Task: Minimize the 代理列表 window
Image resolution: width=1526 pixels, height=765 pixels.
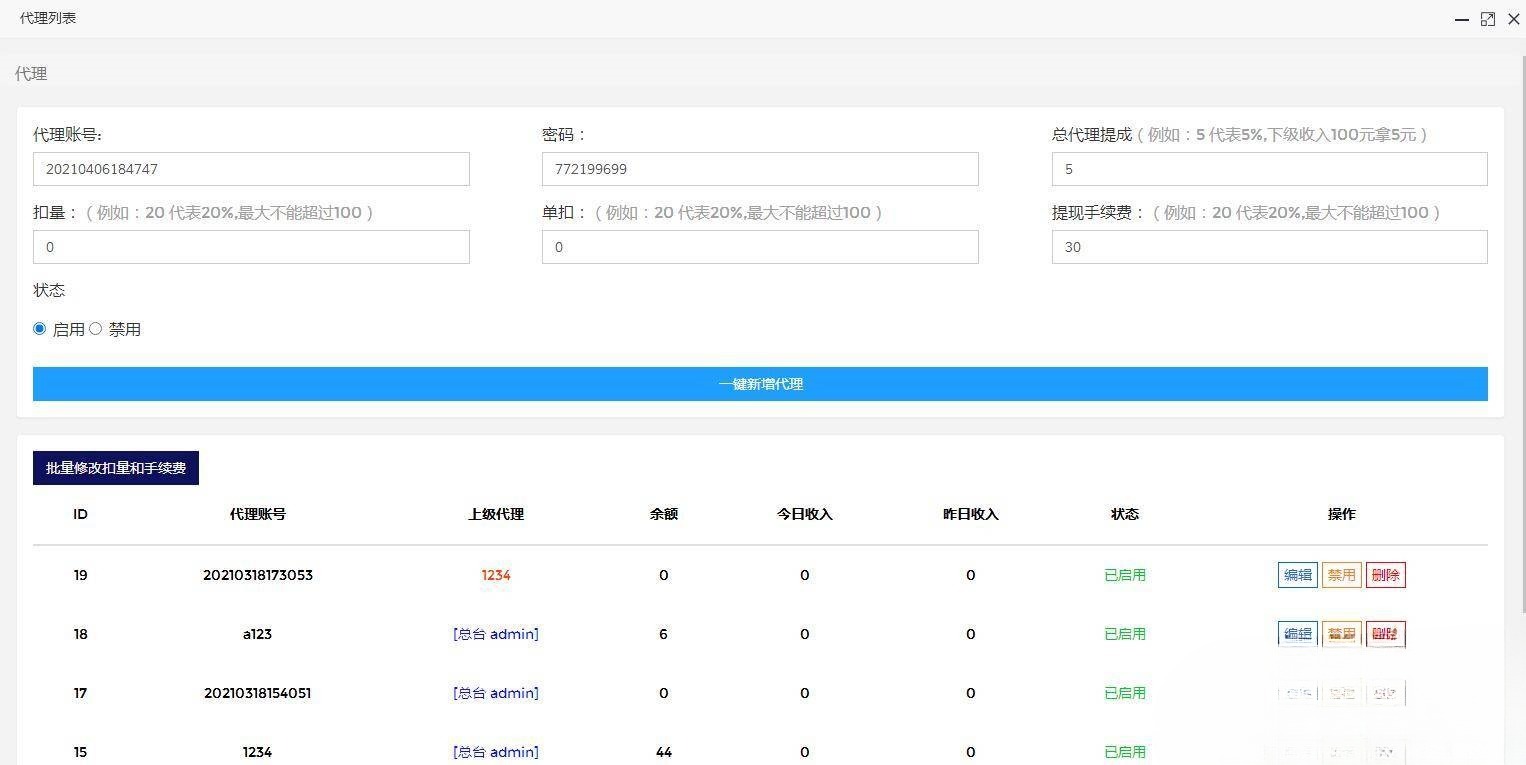Action: coord(1461,18)
